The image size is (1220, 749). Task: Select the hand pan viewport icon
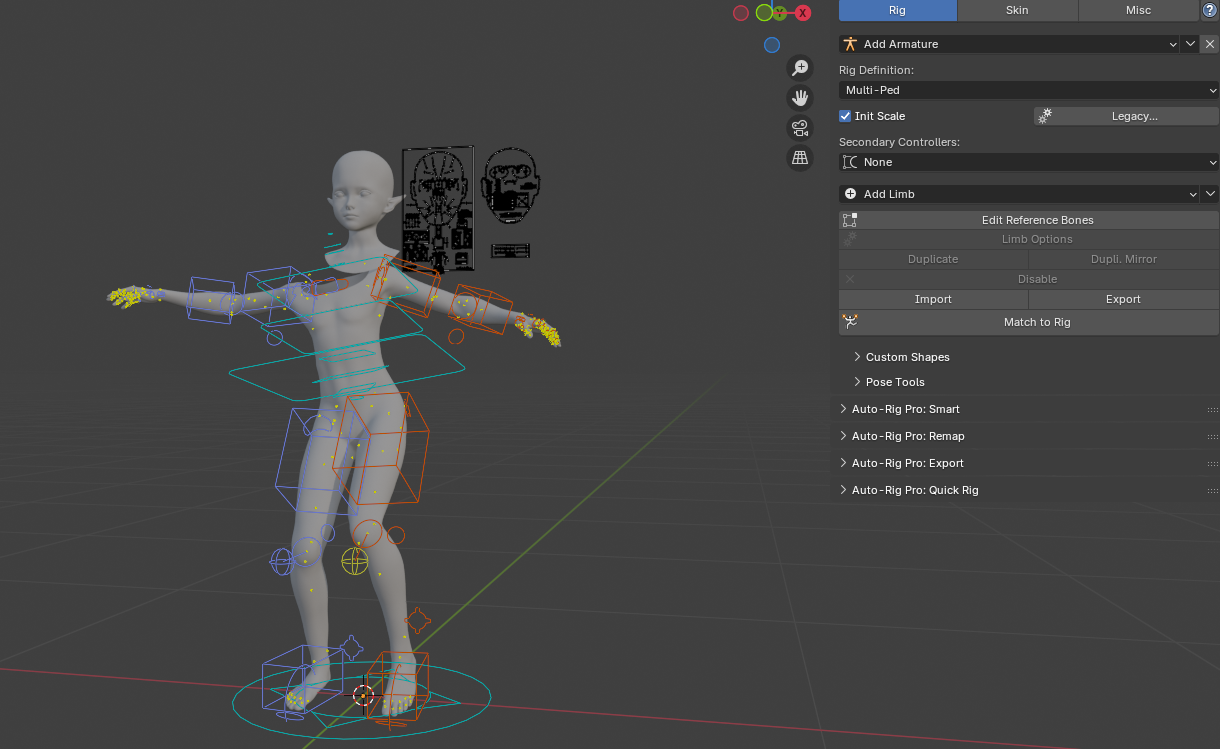point(800,97)
